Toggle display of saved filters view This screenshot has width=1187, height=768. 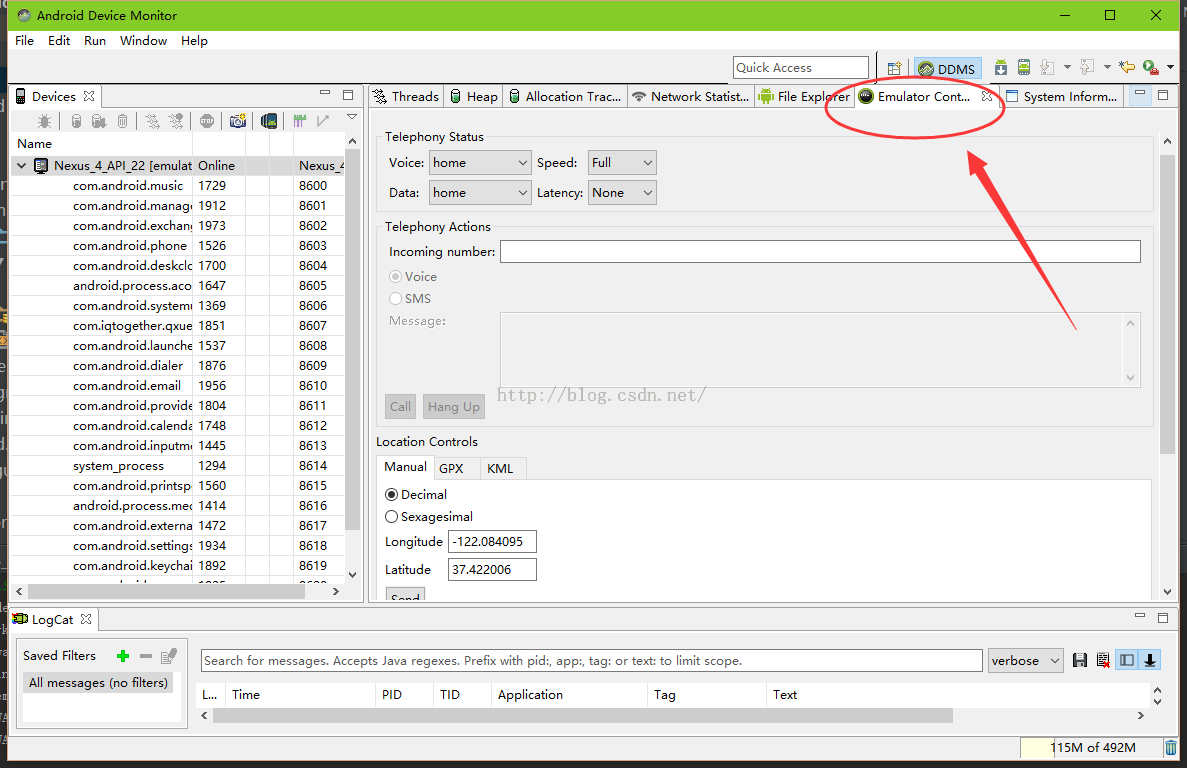1127,661
